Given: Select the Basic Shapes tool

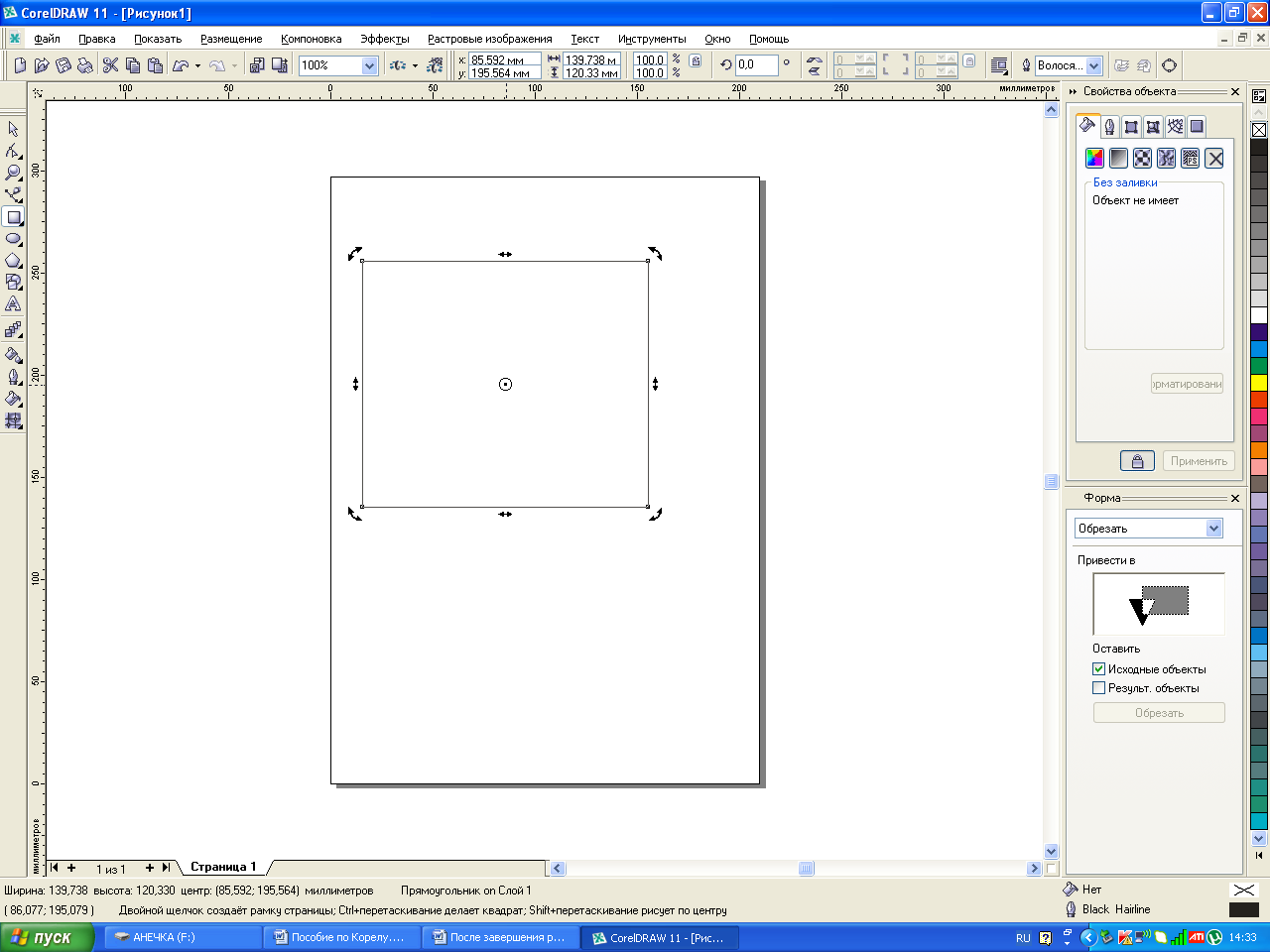Looking at the screenshot, I should pos(13,283).
